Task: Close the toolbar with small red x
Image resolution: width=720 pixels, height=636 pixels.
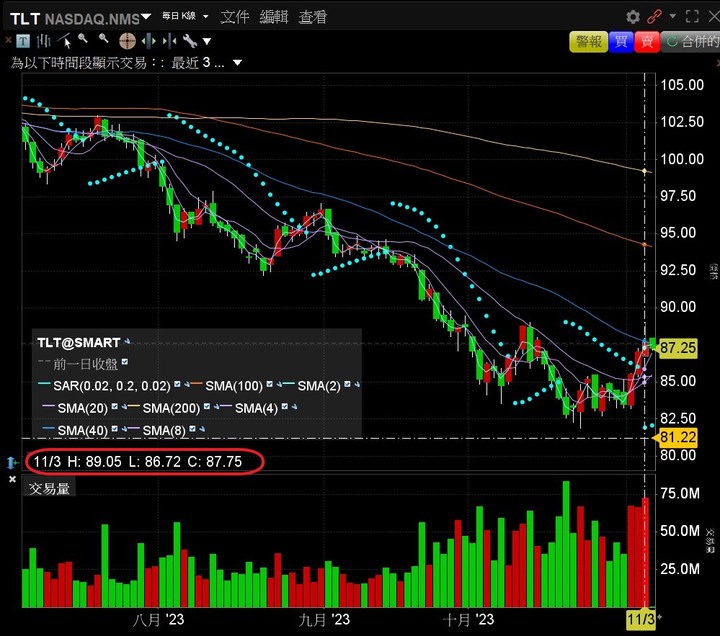Action: pyautogui.click(x=8, y=40)
